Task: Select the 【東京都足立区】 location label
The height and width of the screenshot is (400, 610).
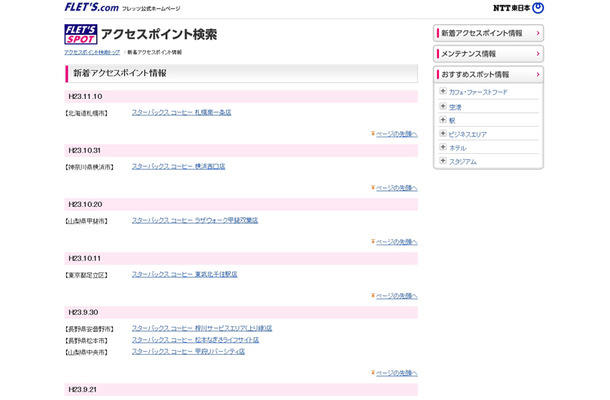Action: coord(86,275)
